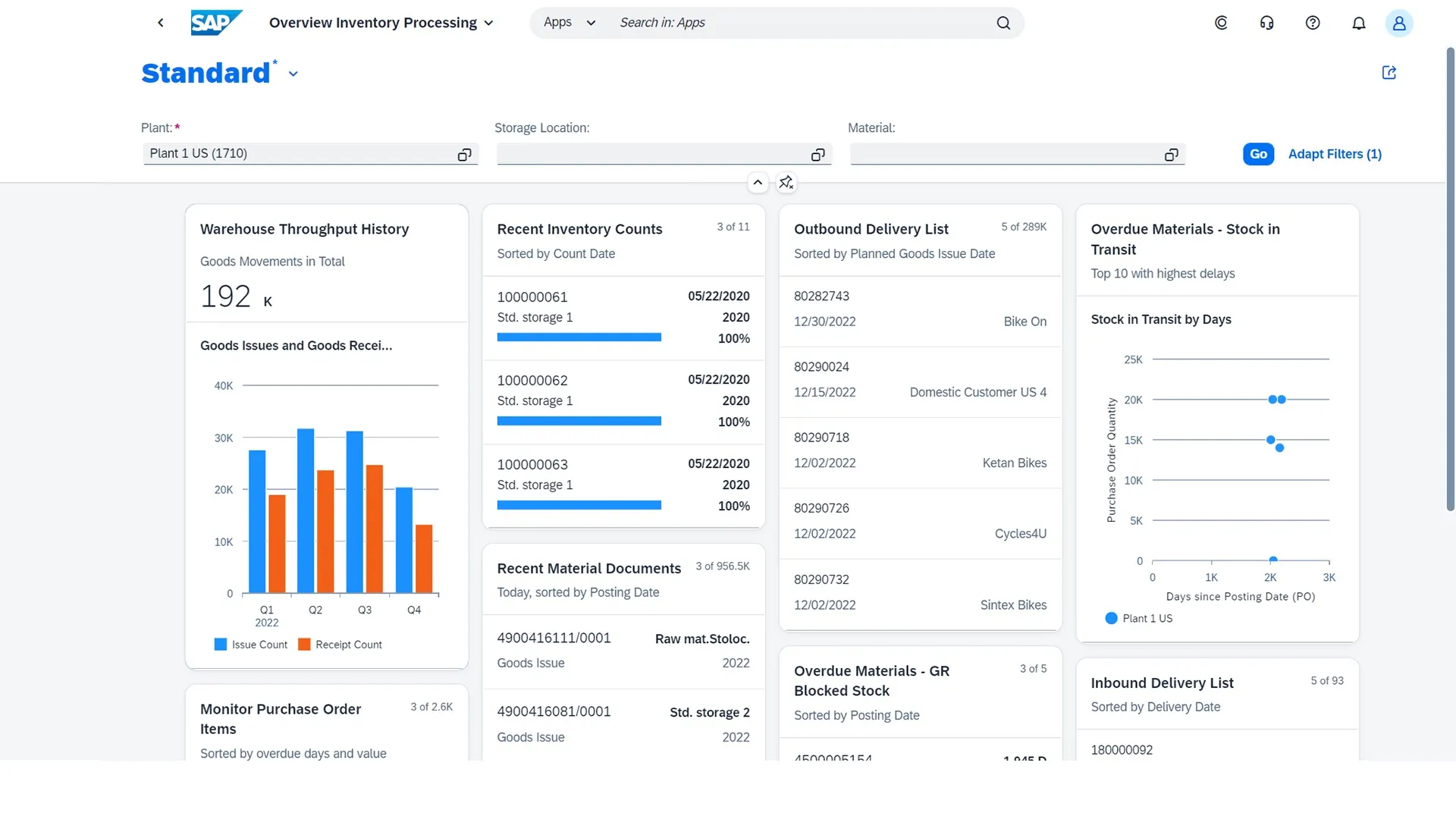Click the back navigation arrow
1456x819 pixels.
(161, 23)
